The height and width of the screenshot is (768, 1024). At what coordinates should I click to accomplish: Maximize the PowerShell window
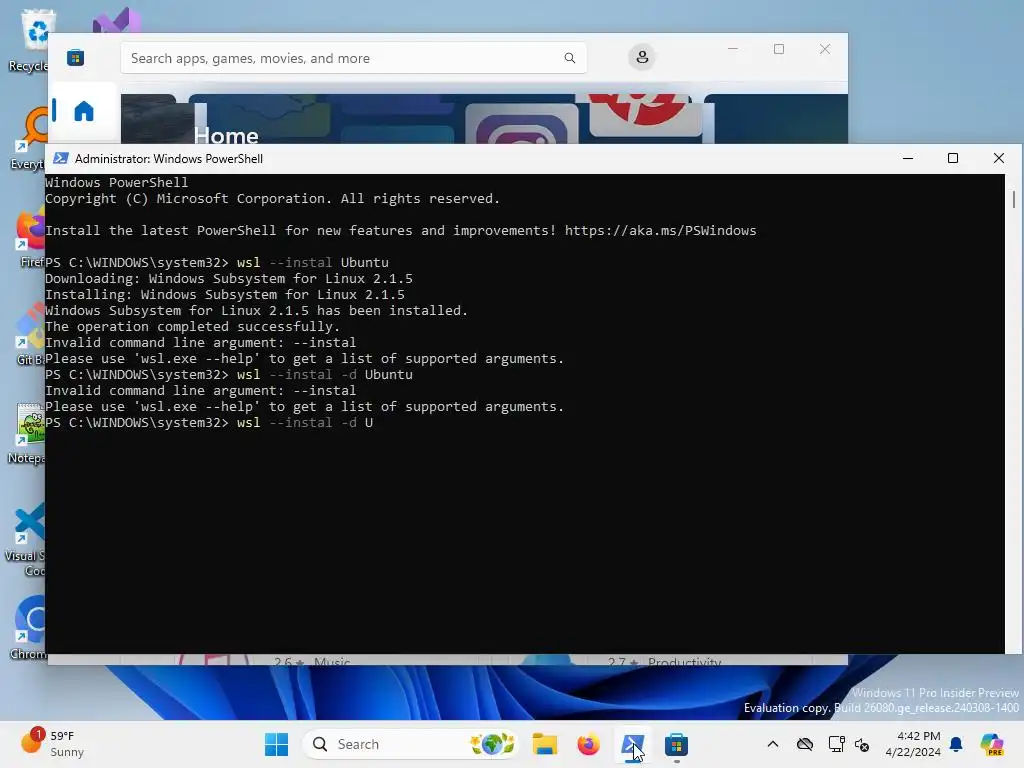[x=953, y=158]
